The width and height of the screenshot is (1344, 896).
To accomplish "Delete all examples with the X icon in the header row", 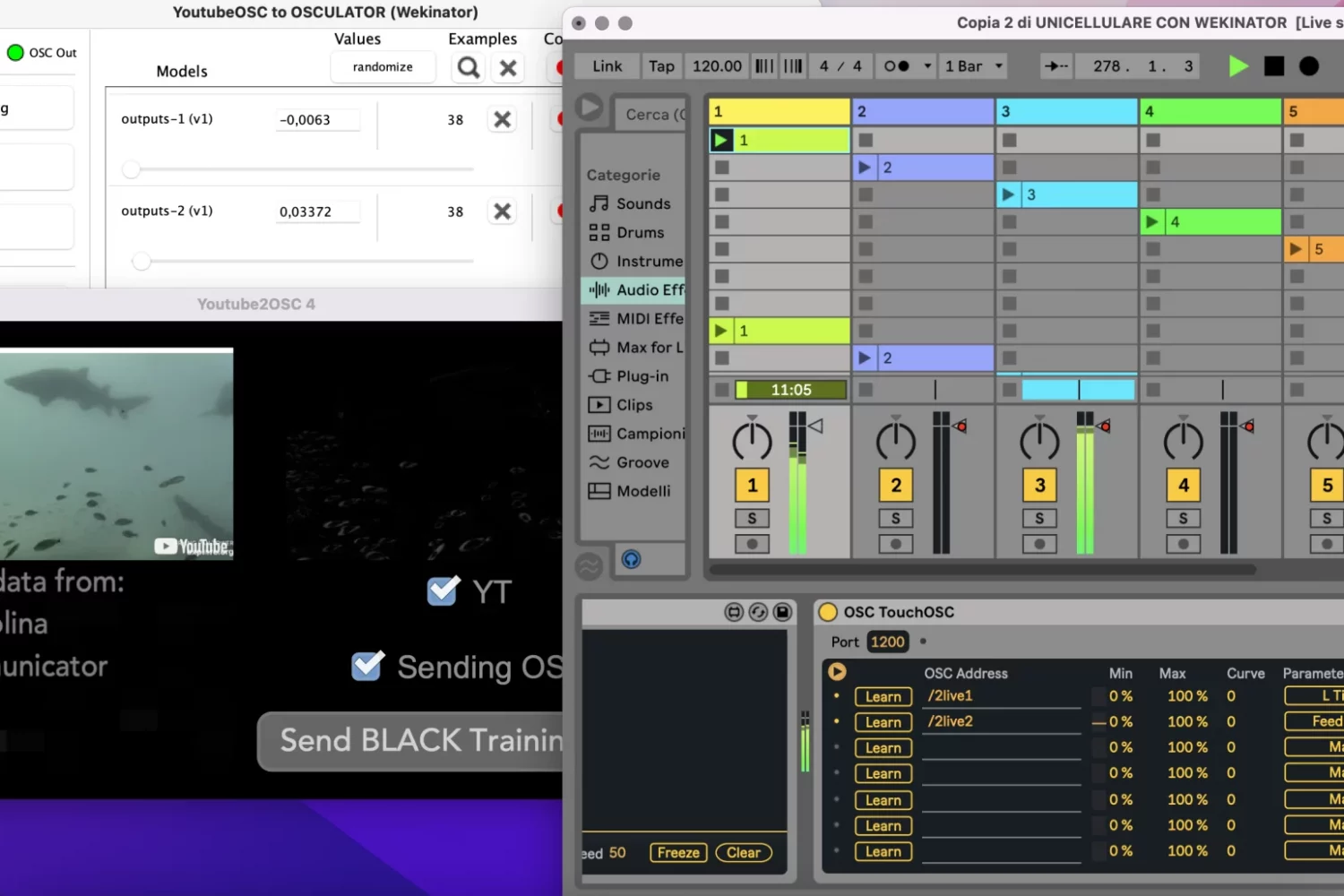I will tap(508, 68).
